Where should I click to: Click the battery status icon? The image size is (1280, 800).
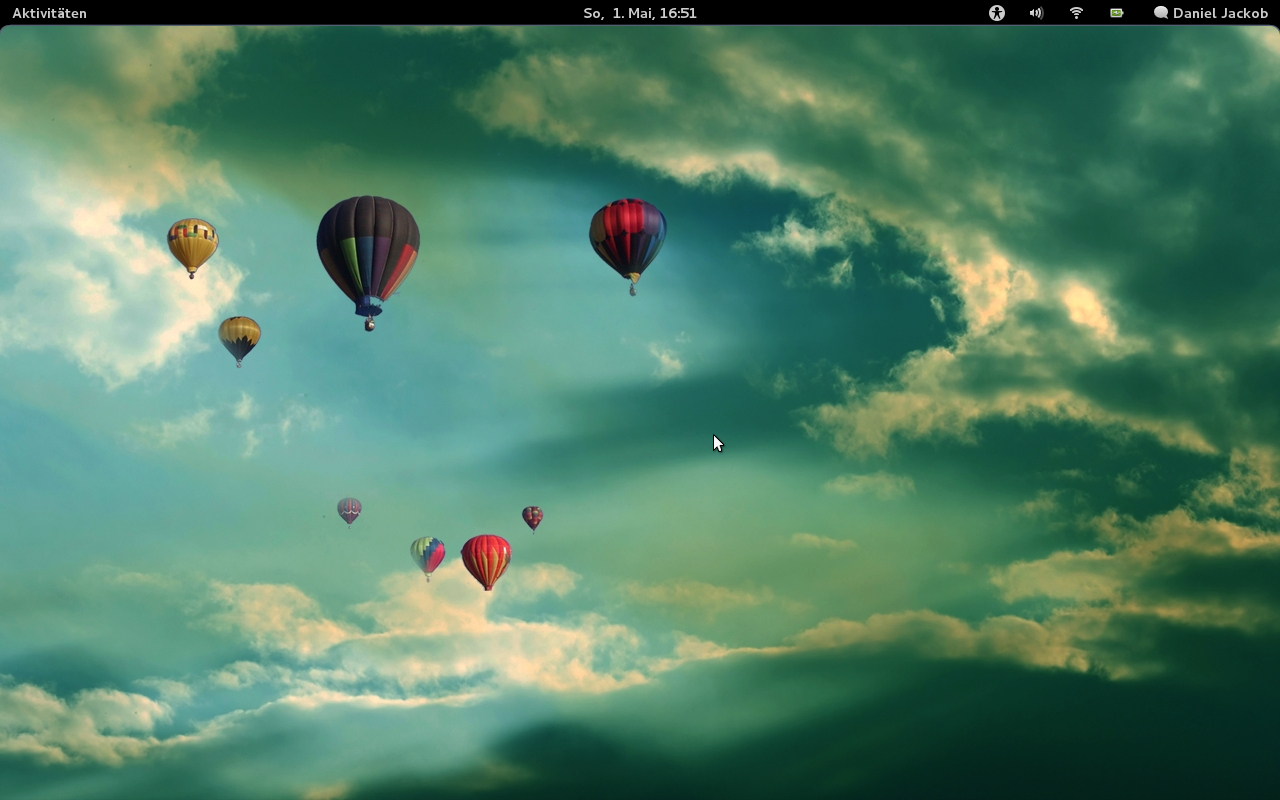1116,13
